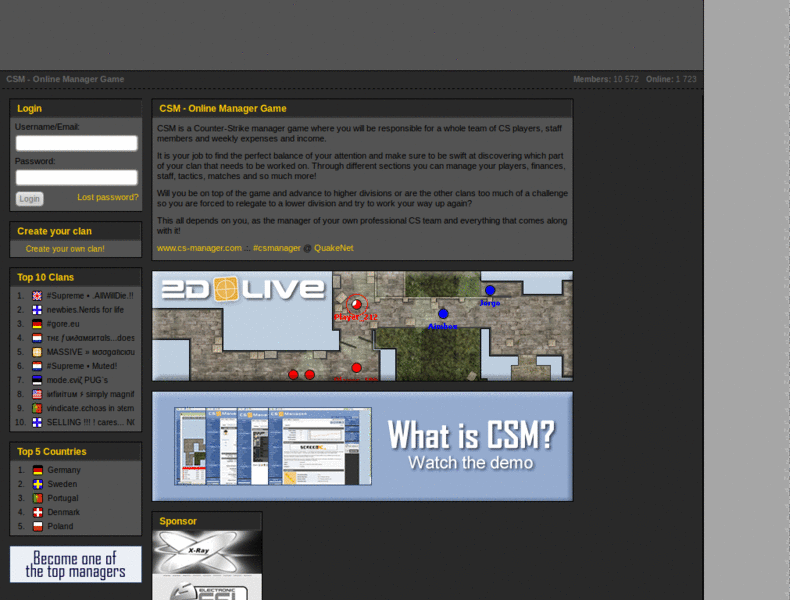The image size is (800, 600).
Task: Click the flag icon beside mode.evil PUG's
Action: point(37,380)
